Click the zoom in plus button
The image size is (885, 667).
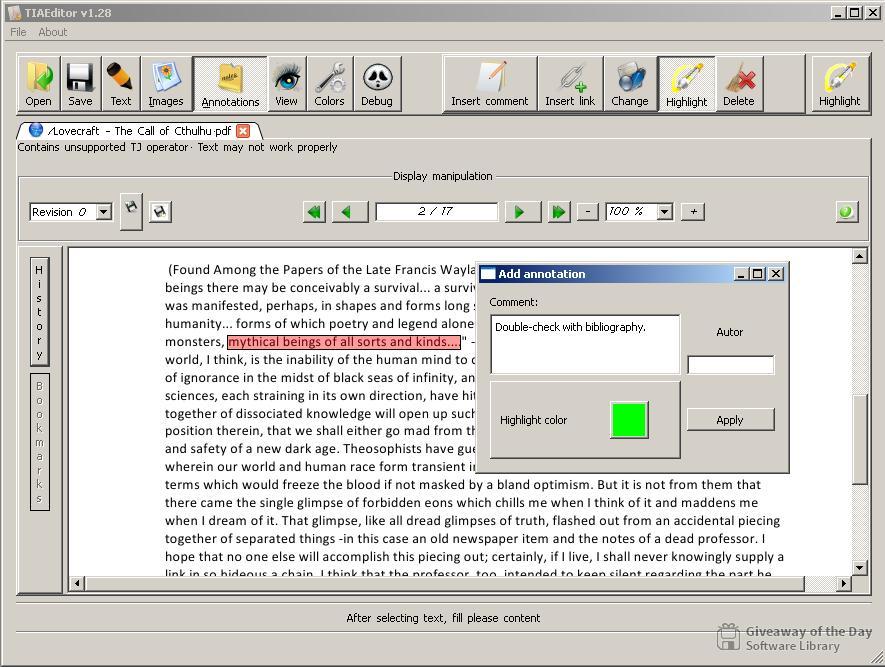(693, 212)
